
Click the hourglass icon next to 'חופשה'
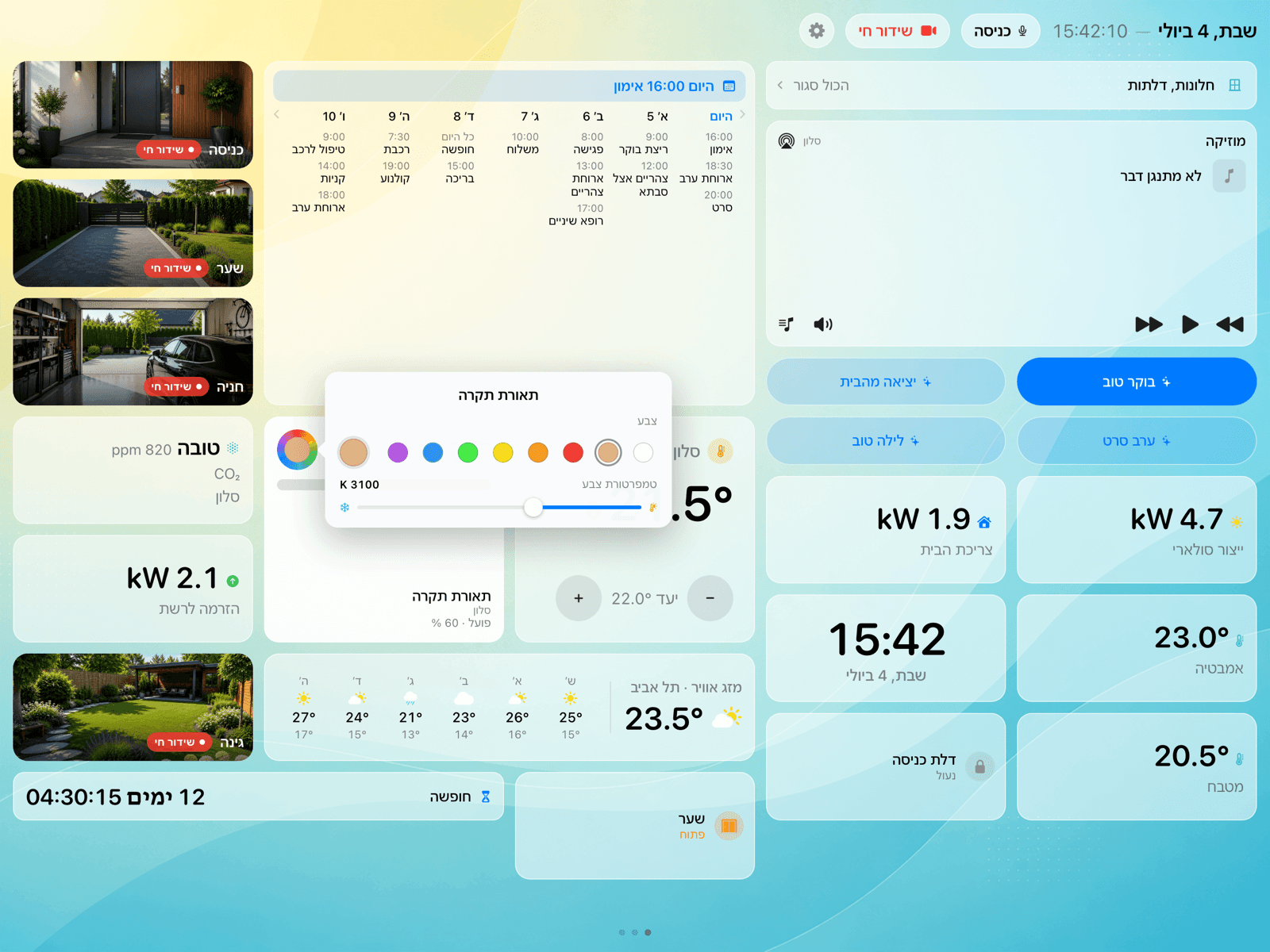point(486,797)
